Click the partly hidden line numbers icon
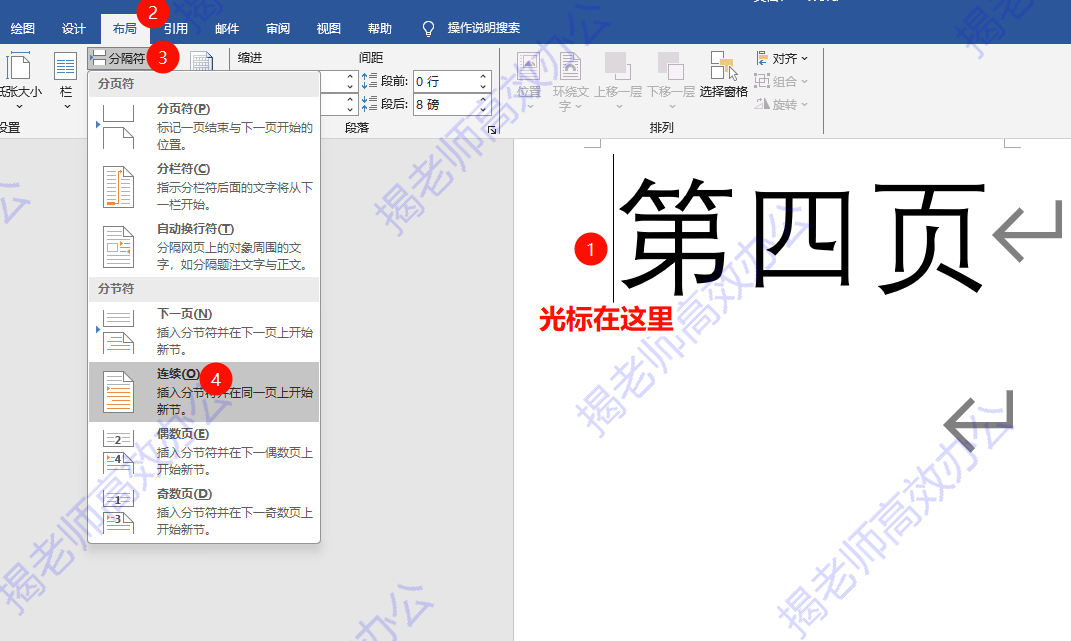 click(201, 61)
